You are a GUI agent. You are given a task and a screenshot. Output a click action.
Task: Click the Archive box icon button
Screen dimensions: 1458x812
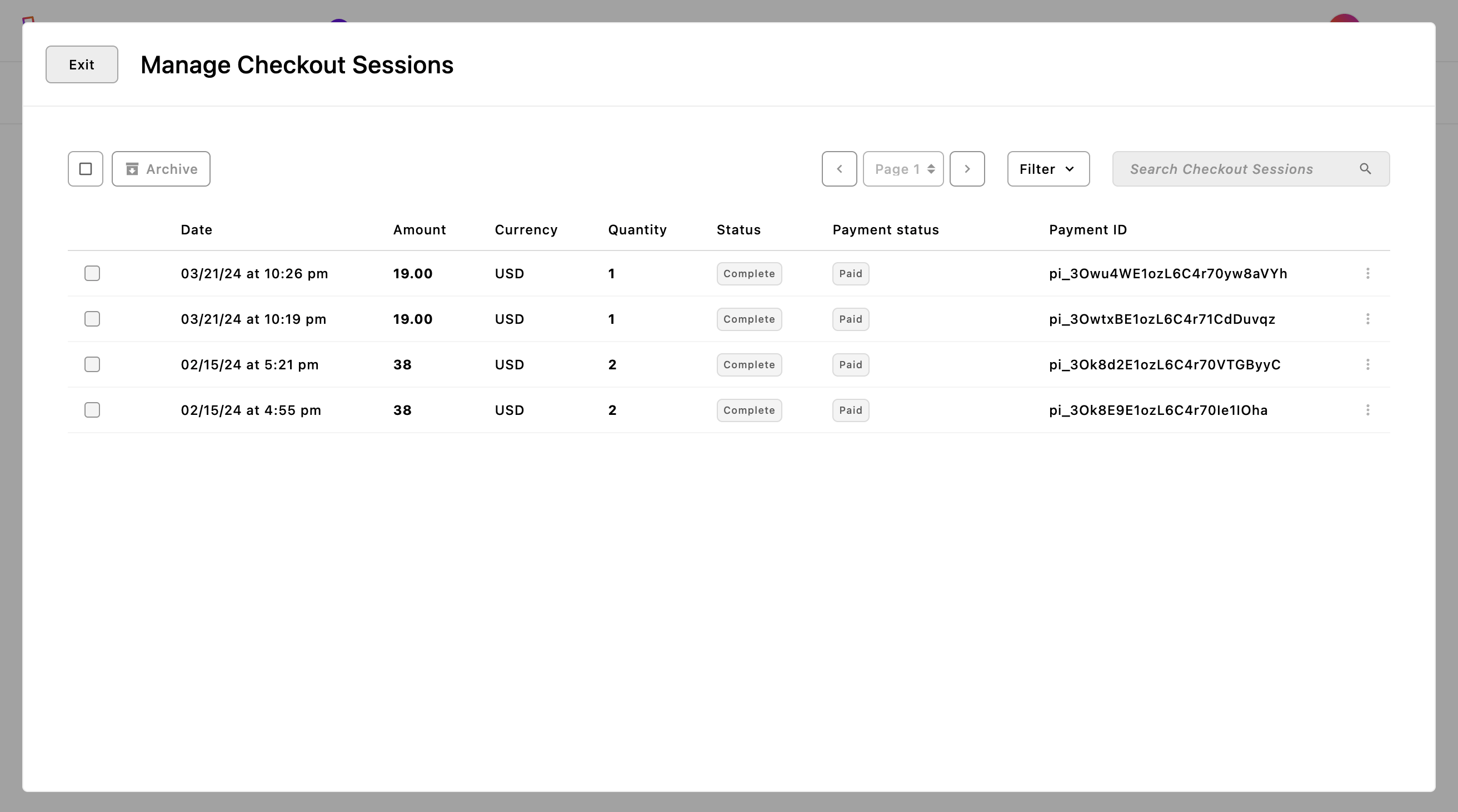click(x=161, y=169)
